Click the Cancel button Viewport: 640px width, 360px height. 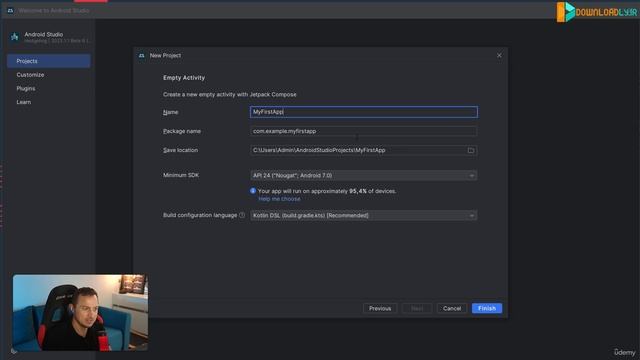452,308
